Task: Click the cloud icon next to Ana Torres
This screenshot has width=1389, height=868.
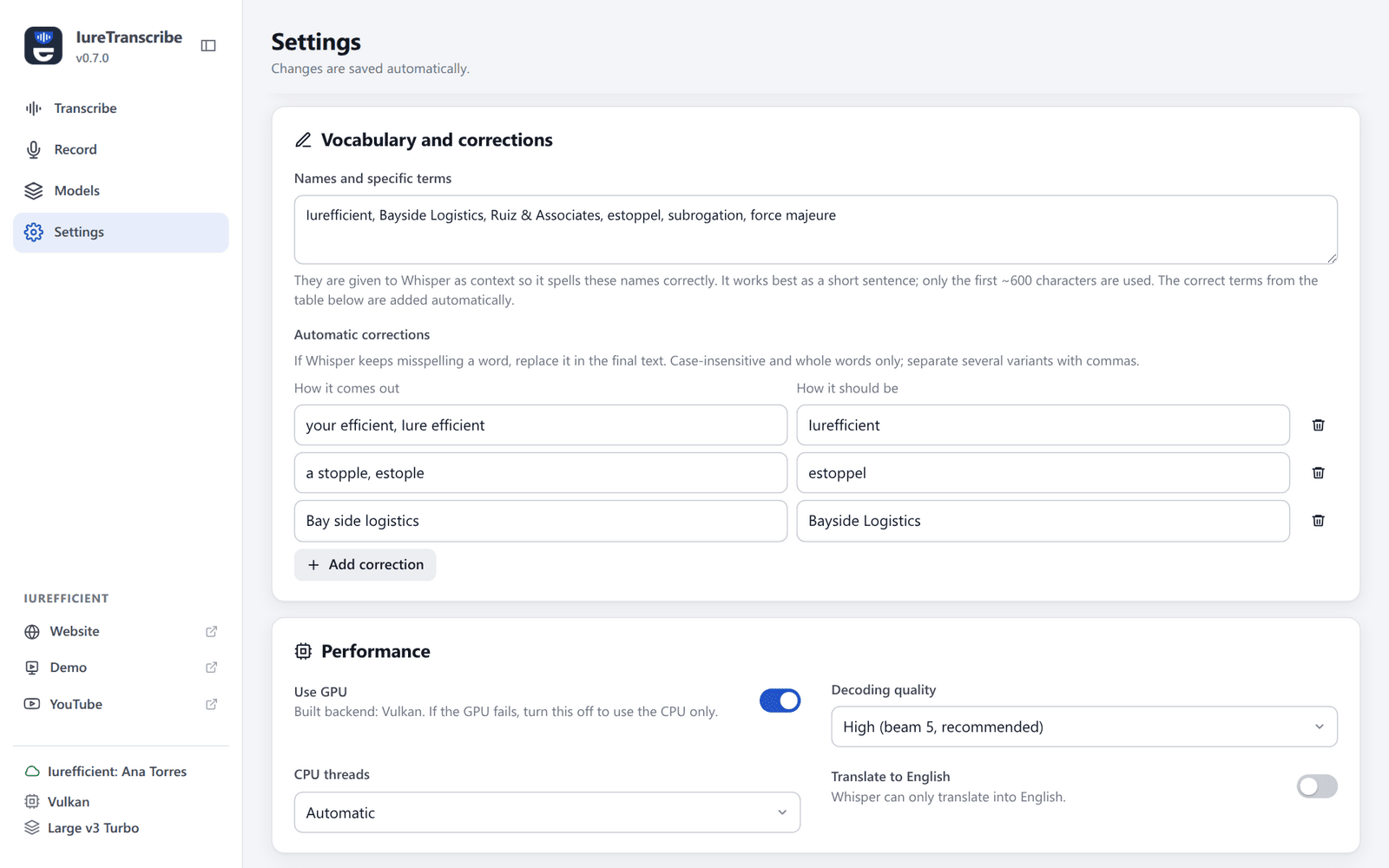Action: tap(32, 772)
